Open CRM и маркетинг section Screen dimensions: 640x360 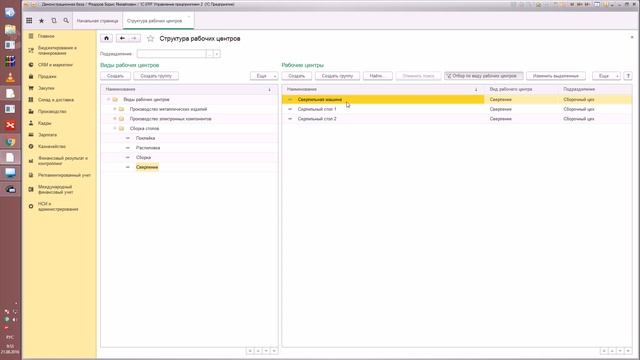pyautogui.click(x=55, y=65)
